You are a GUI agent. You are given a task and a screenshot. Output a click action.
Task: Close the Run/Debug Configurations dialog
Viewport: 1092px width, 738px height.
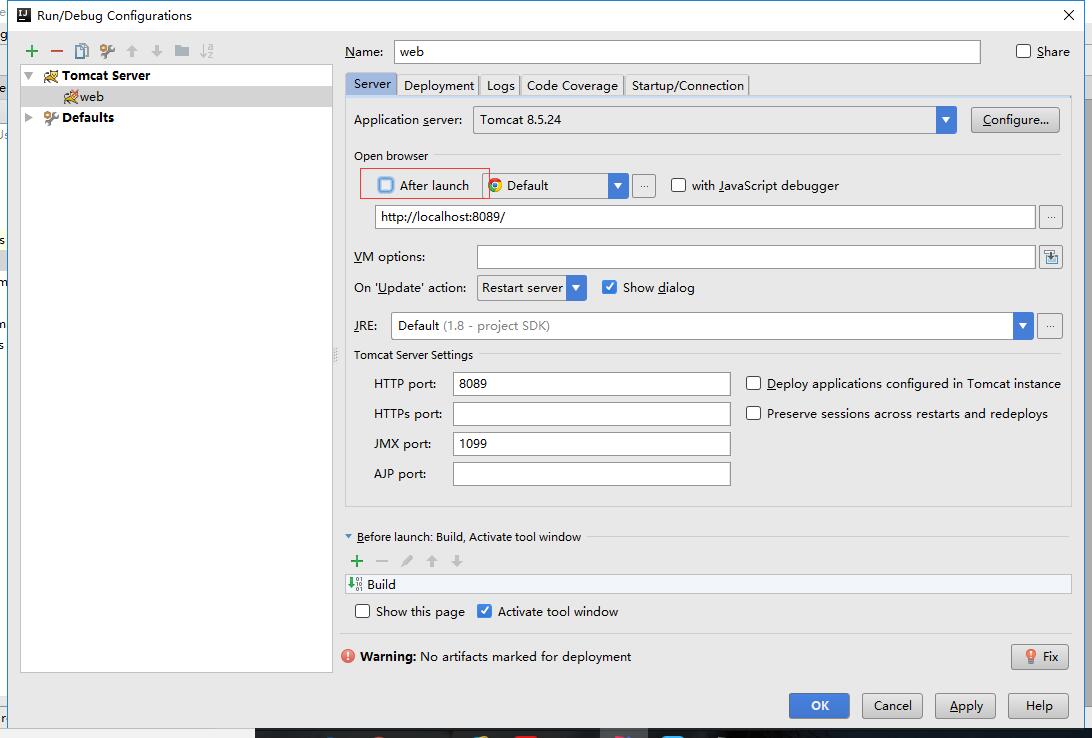1068,15
